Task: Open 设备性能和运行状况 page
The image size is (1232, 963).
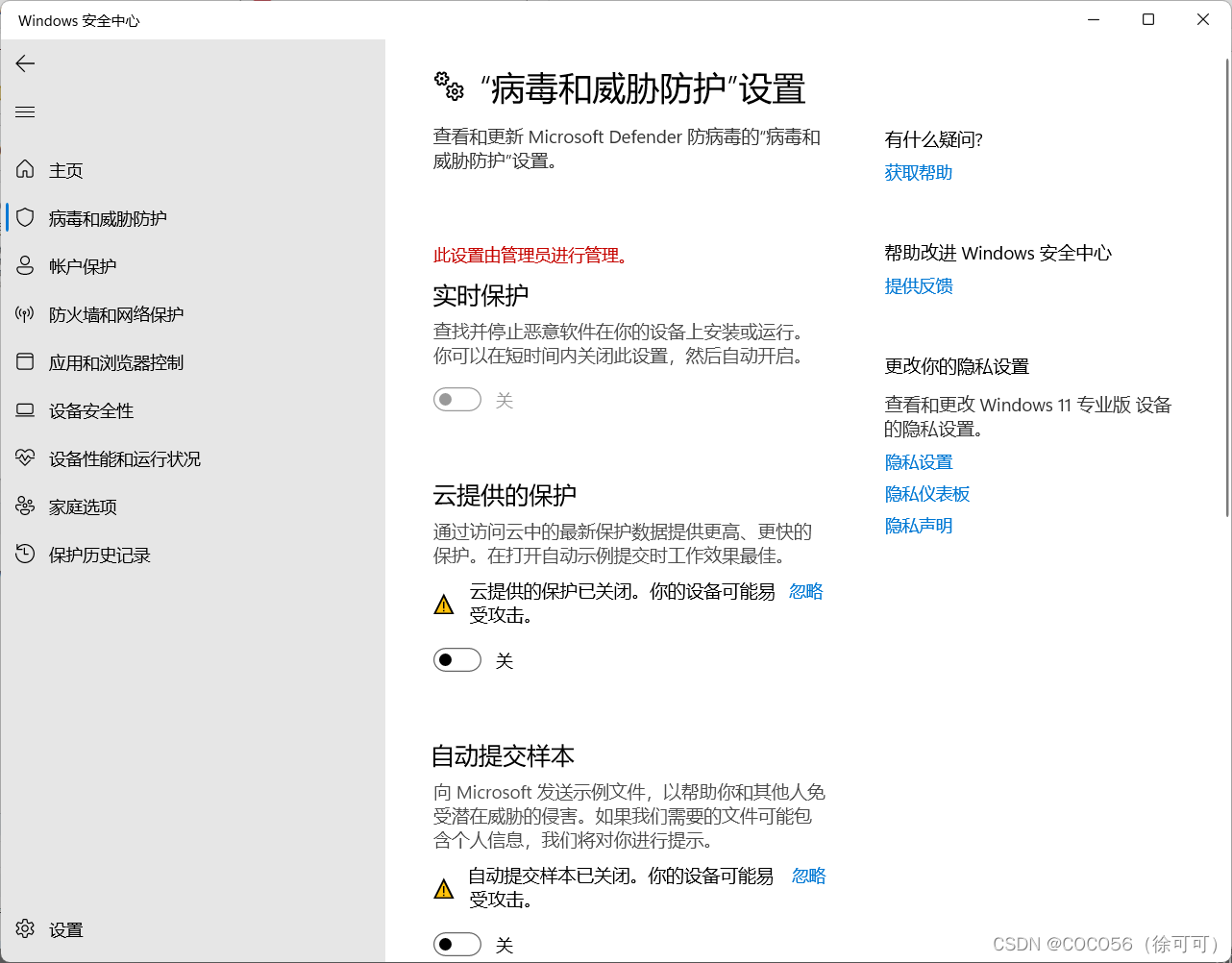Action: [x=192, y=458]
